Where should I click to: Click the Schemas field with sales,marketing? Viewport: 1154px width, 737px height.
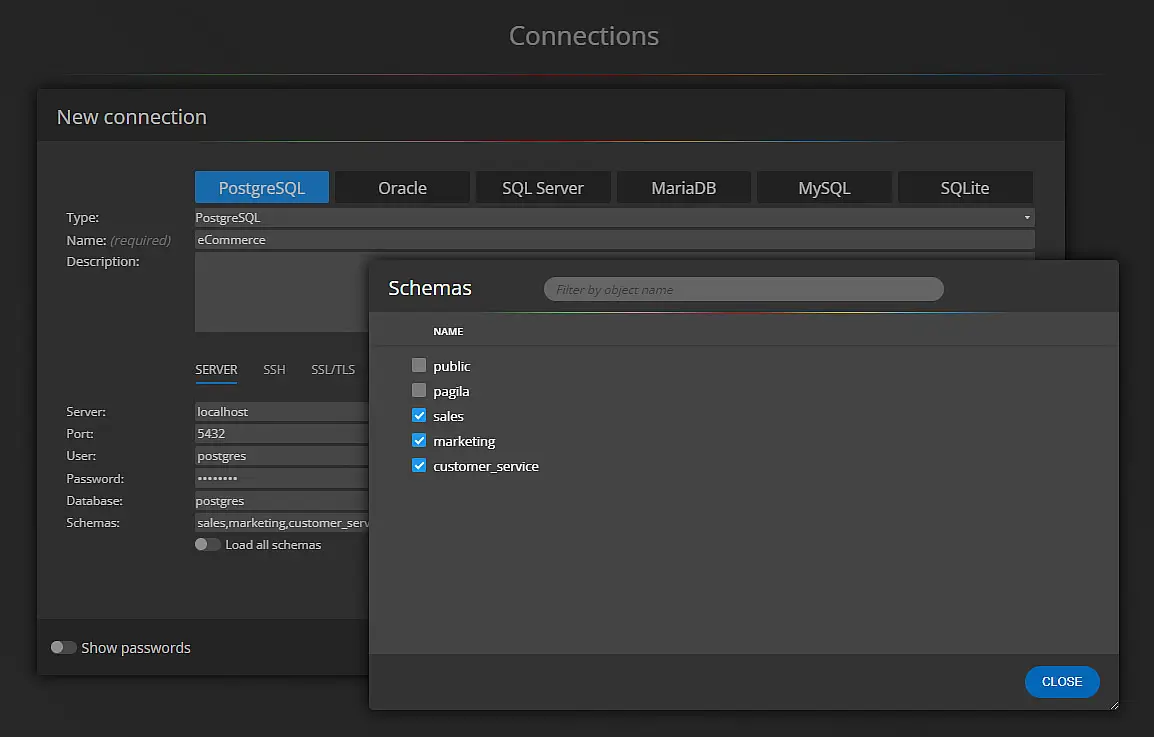click(282, 523)
